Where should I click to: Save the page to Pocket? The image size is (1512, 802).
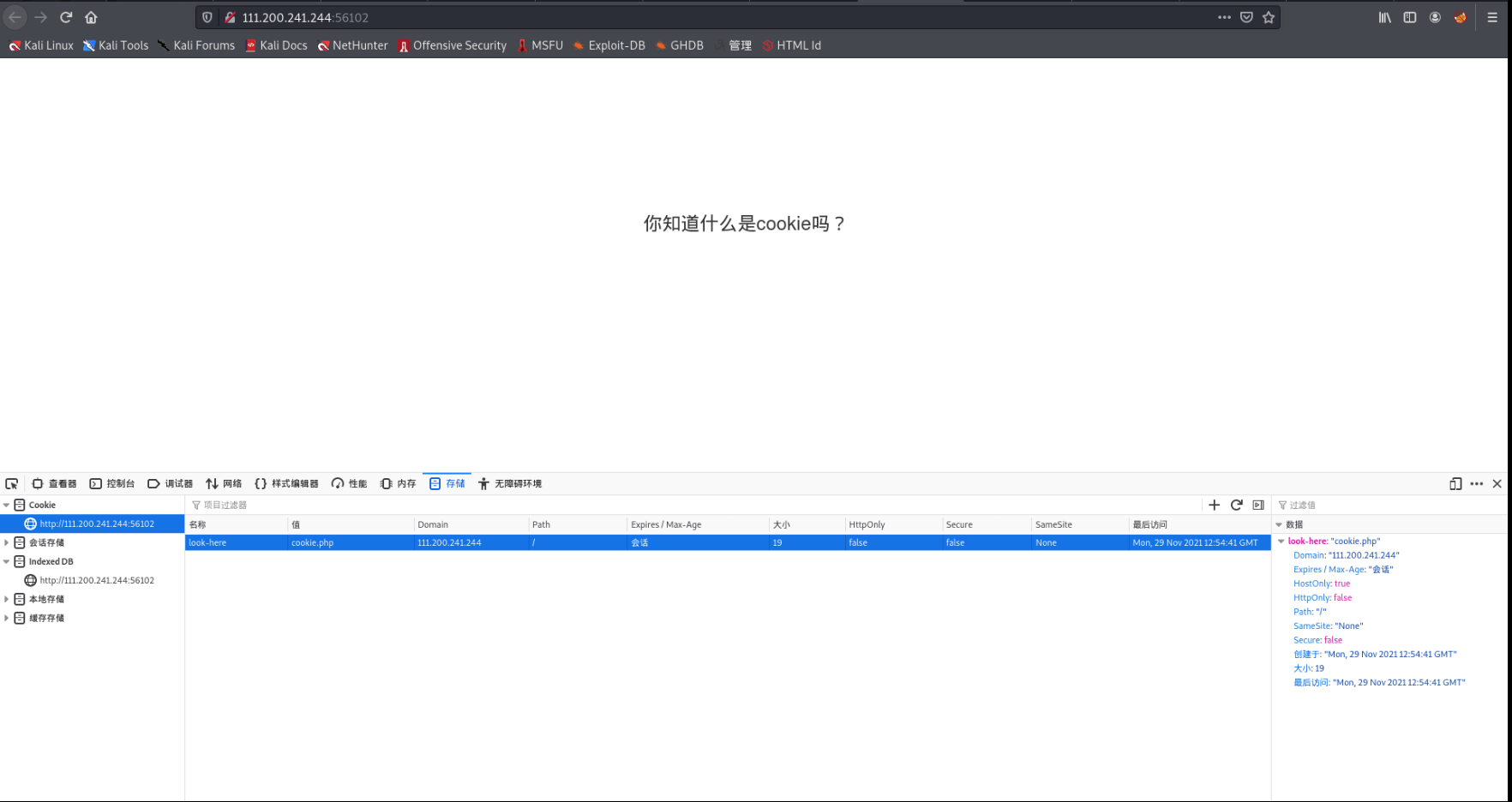pos(1246,17)
